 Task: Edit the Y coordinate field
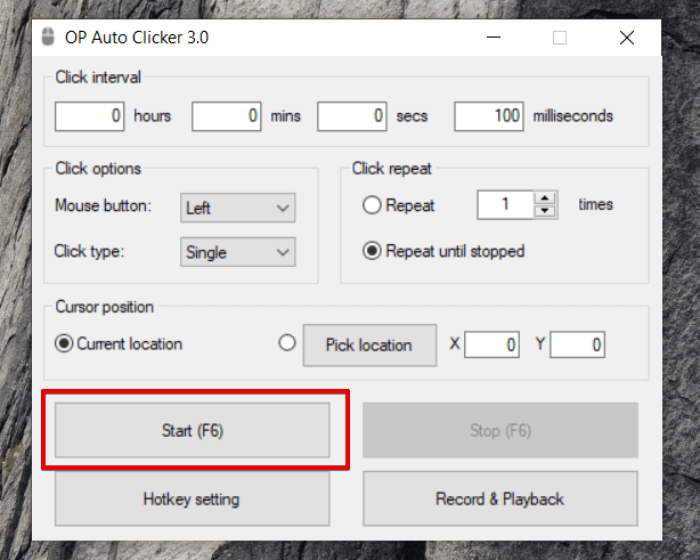pos(577,345)
